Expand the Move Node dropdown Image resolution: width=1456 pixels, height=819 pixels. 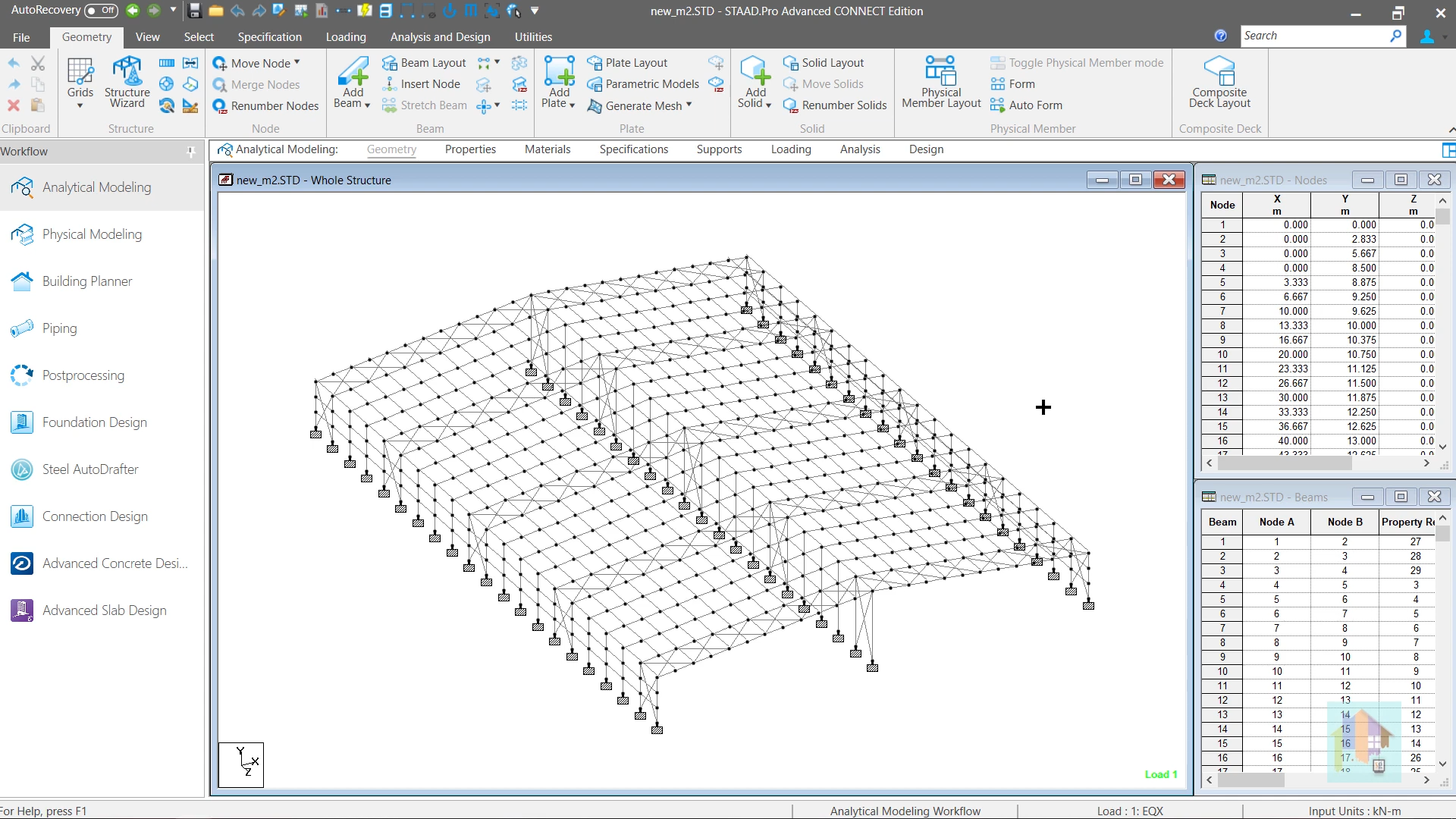pos(297,63)
